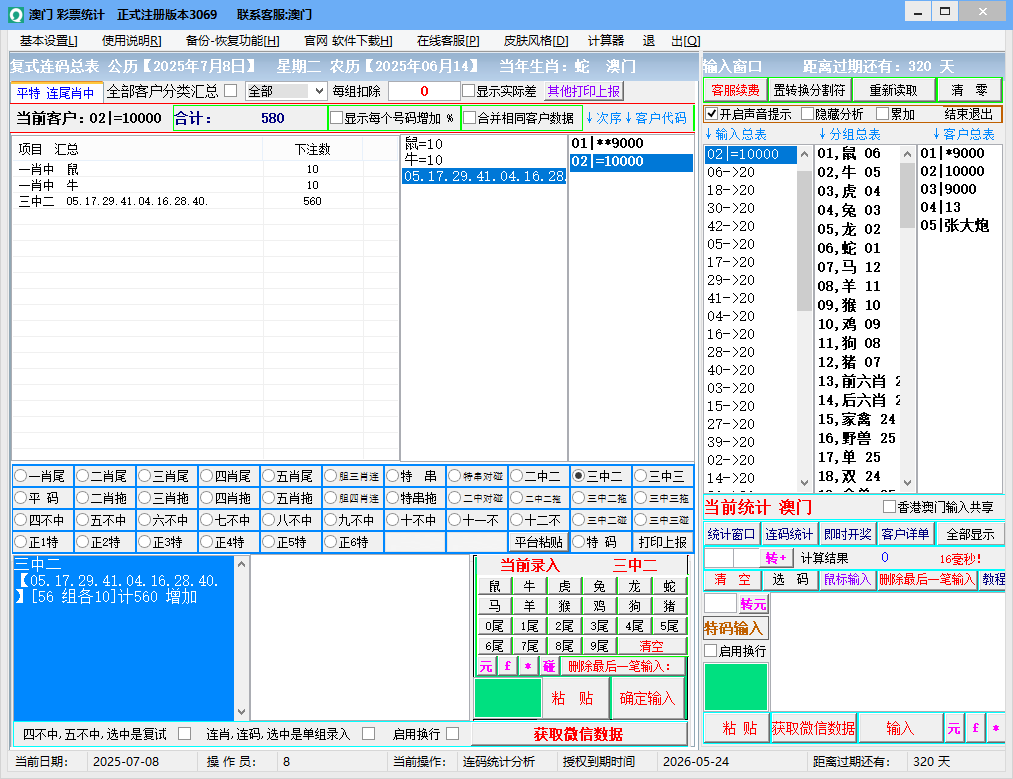Open the 客户详单 tab
The image size is (1013, 779).
coord(905,534)
